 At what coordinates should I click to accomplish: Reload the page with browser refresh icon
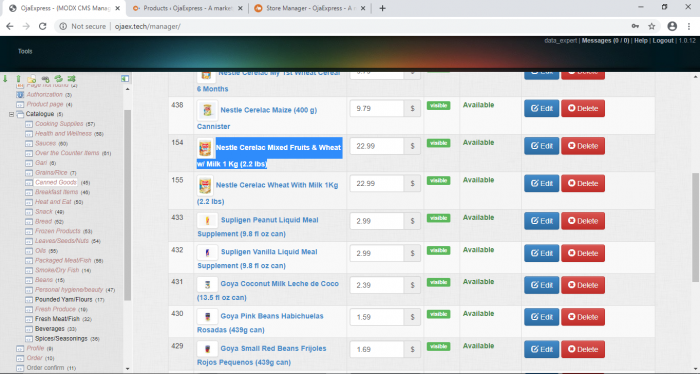click(42, 26)
